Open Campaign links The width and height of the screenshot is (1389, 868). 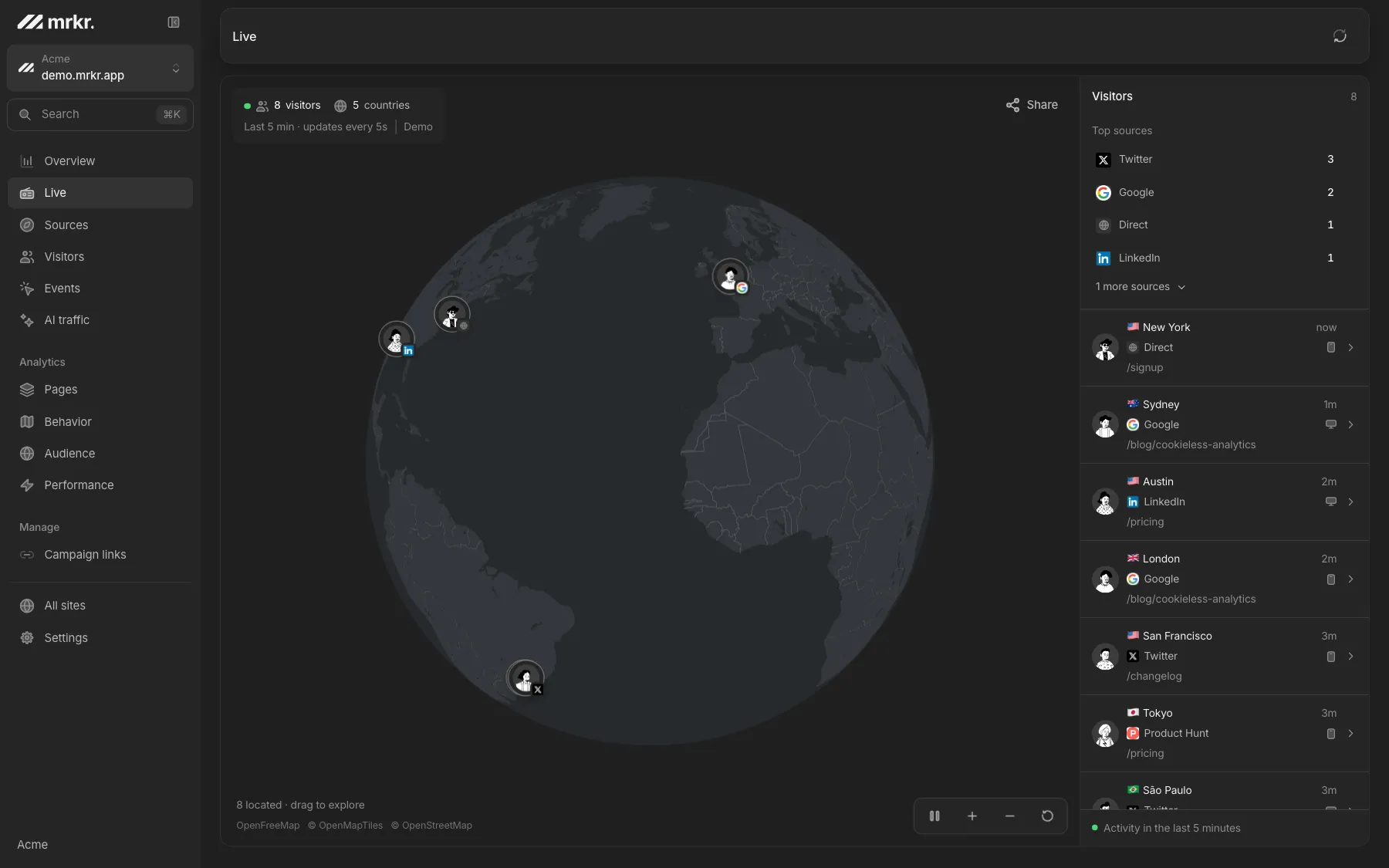coord(100,555)
